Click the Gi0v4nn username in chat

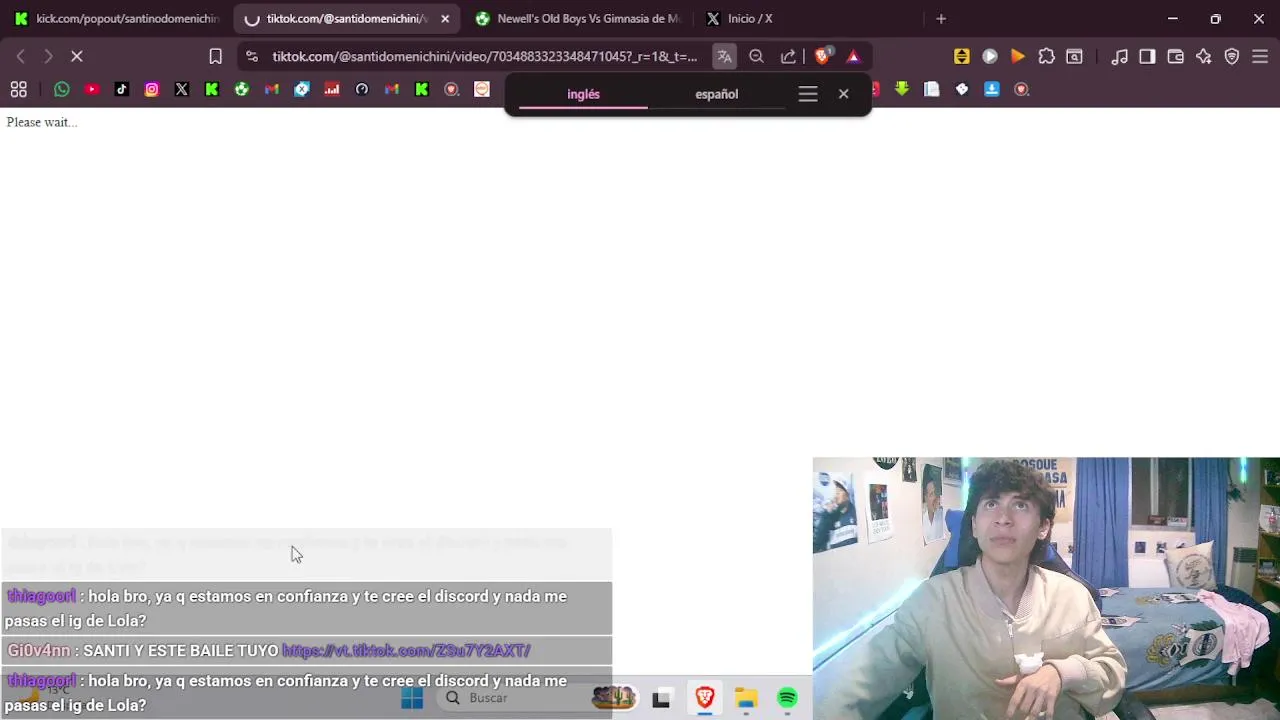[39, 651]
